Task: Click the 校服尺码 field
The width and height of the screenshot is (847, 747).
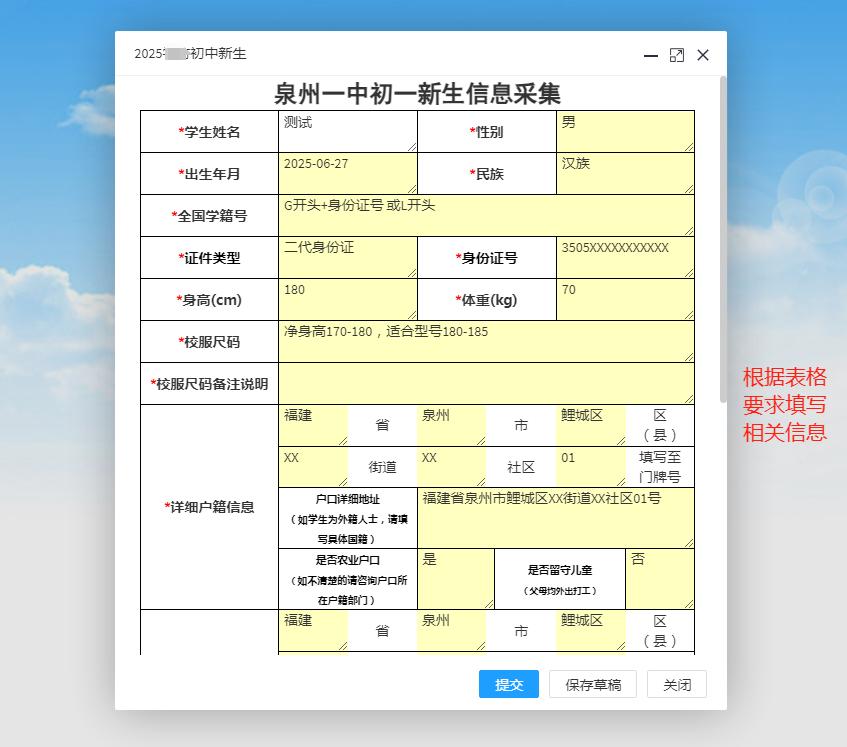Action: click(x=486, y=342)
